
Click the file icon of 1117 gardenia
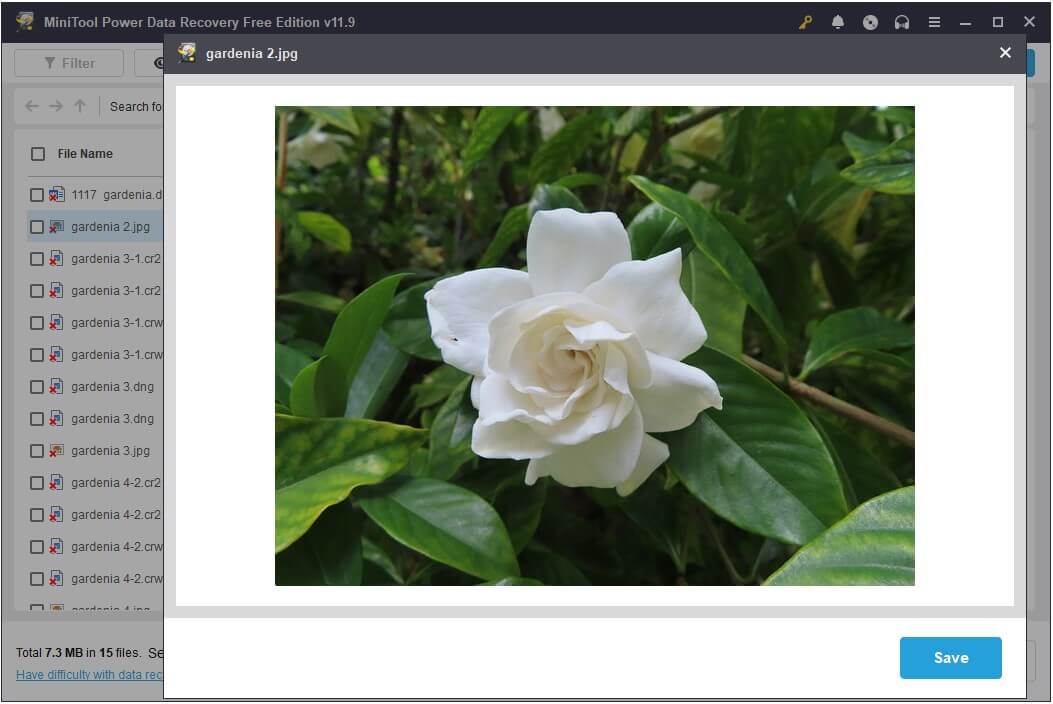(56, 195)
